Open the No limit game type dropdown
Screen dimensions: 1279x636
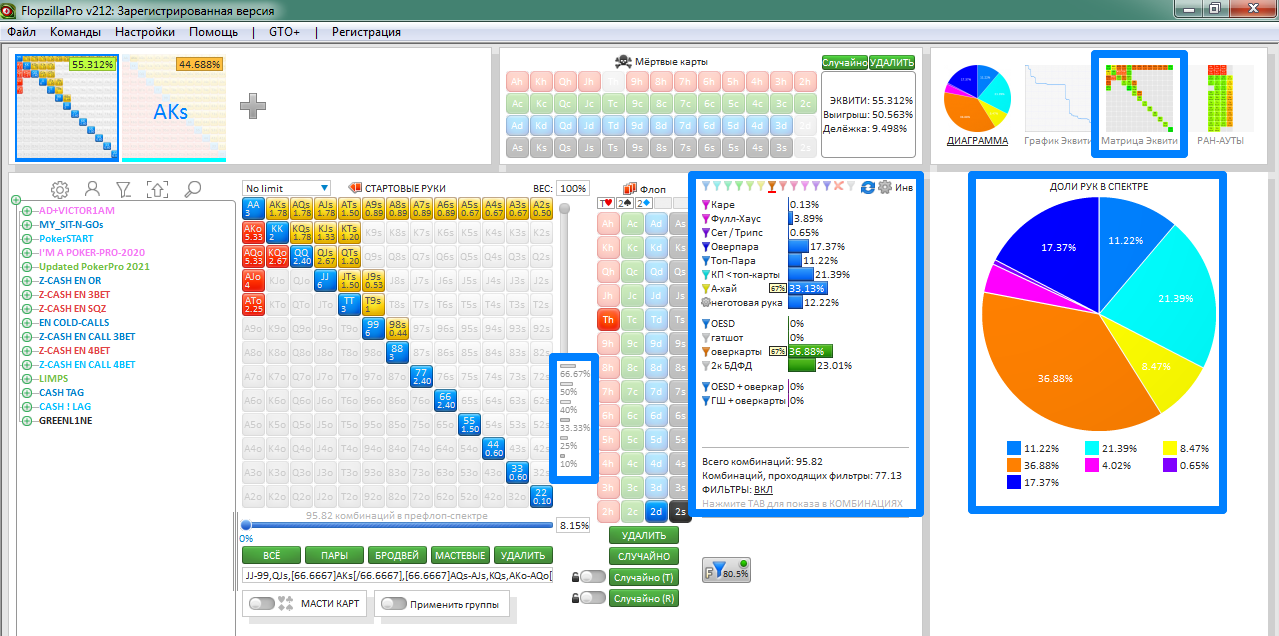(x=286, y=188)
